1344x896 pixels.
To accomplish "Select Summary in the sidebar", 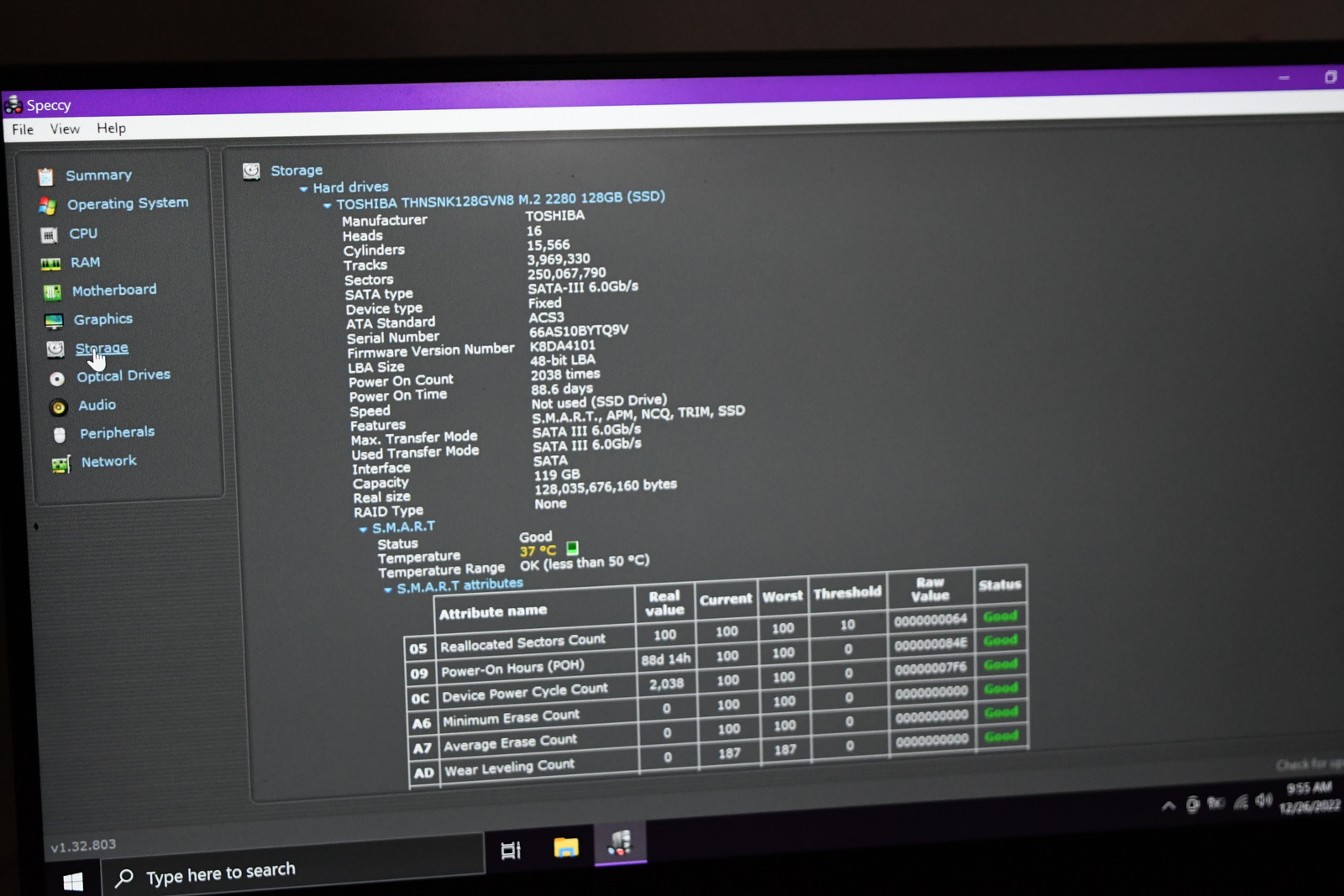I will (98, 176).
